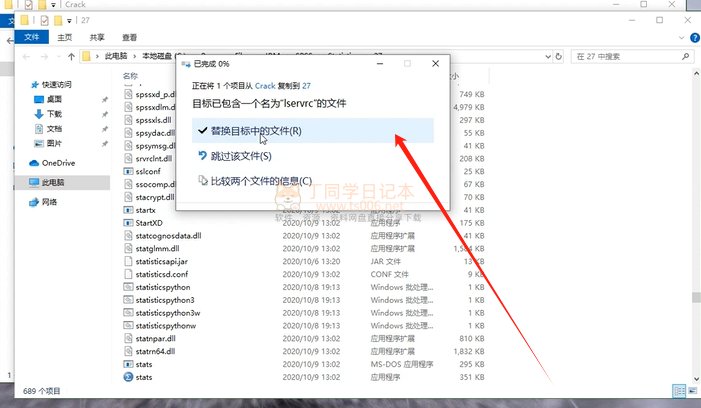
Task: Open the 文件 ribbon tab
Action: tap(31, 37)
